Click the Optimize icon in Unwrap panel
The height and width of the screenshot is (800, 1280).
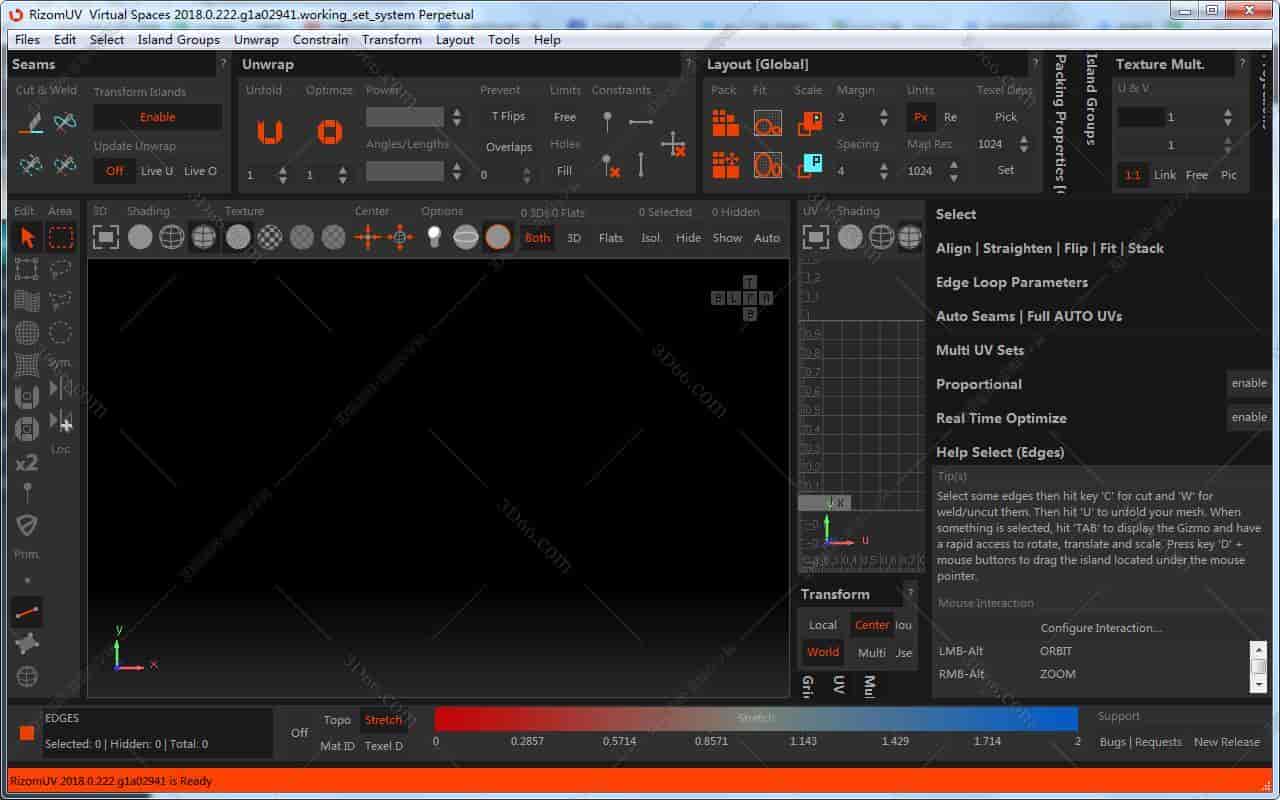[x=329, y=132]
